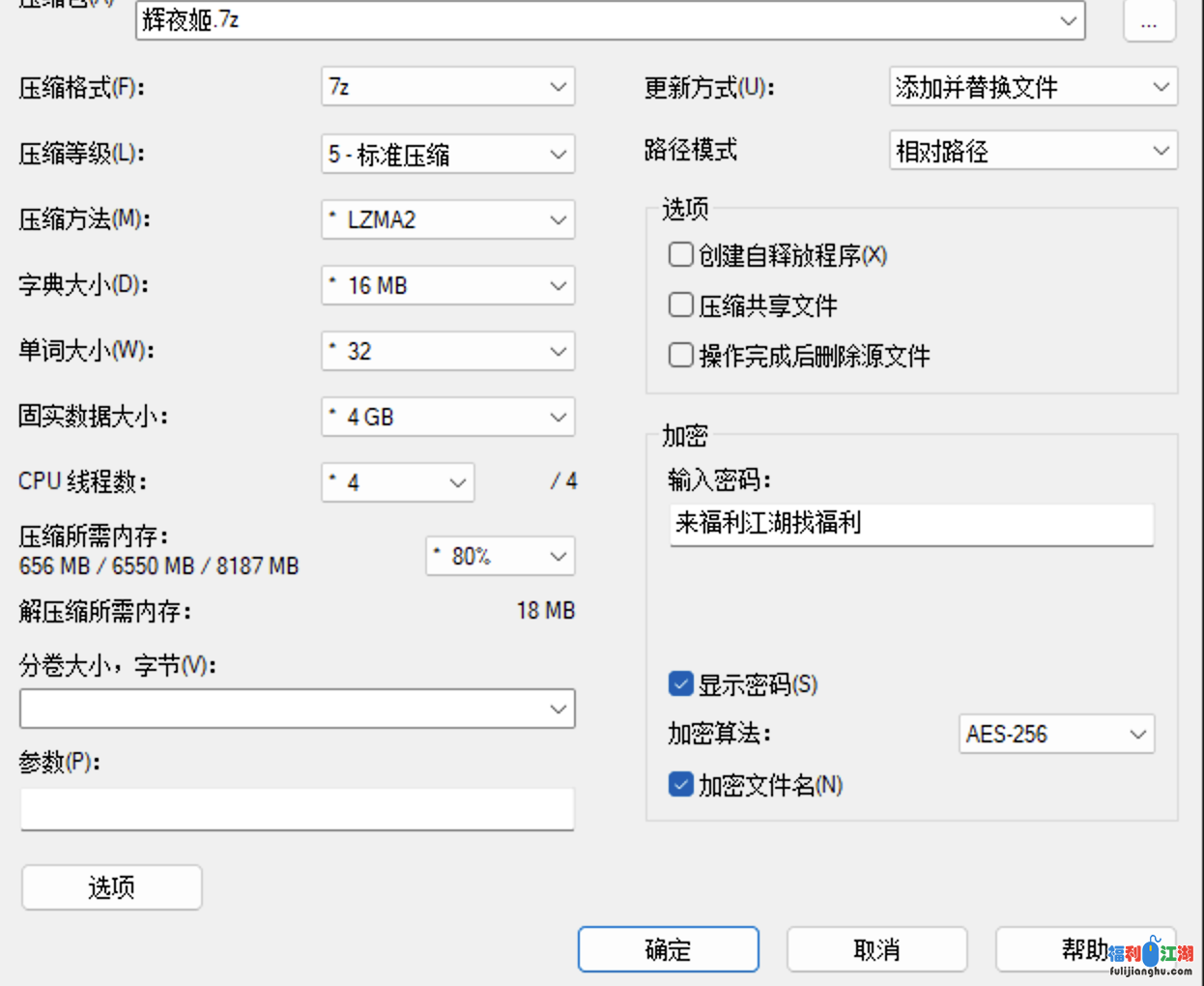Image resolution: width=1204 pixels, height=986 pixels.
Task: Click the password input field
Action: click(x=911, y=524)
